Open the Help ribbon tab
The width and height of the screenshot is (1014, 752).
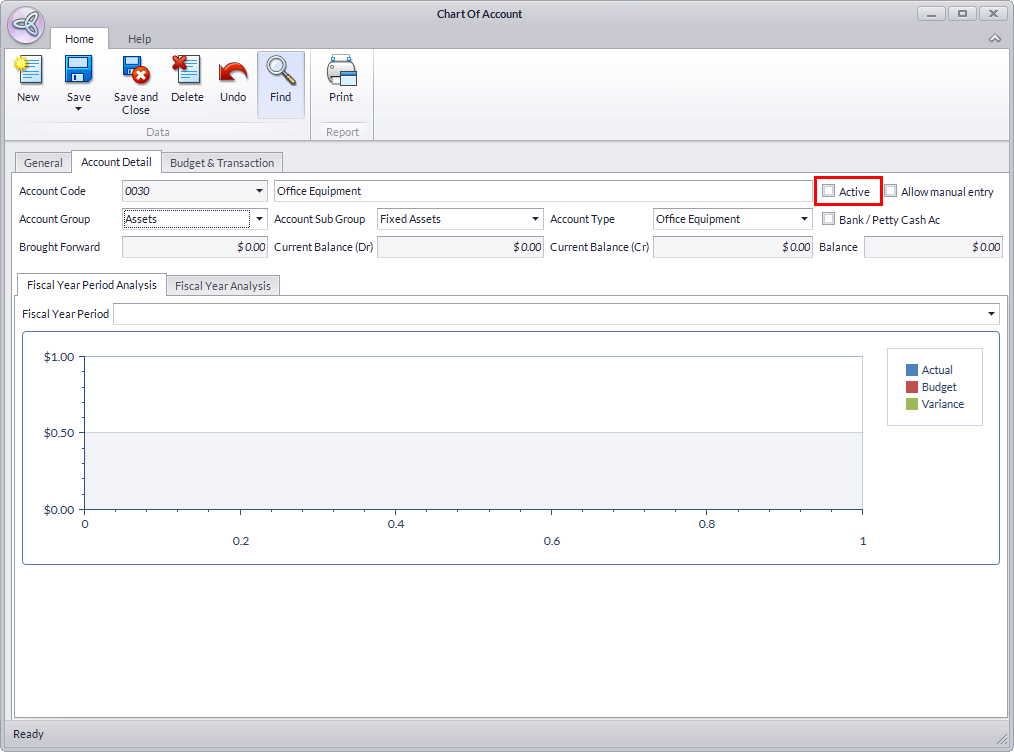[139, 39]
